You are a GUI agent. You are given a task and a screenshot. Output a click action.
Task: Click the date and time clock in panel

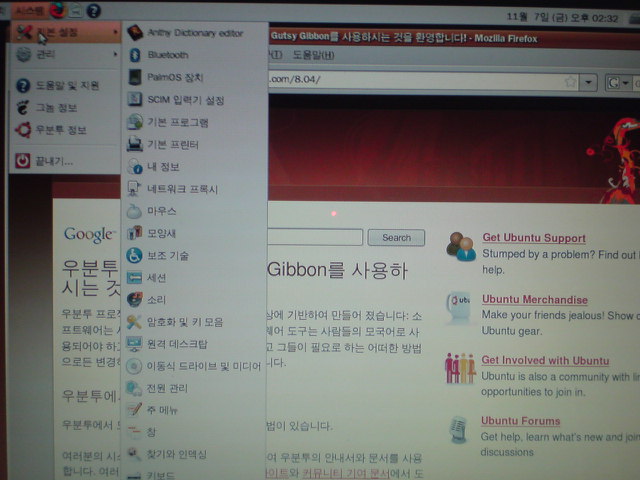[562, 18]
